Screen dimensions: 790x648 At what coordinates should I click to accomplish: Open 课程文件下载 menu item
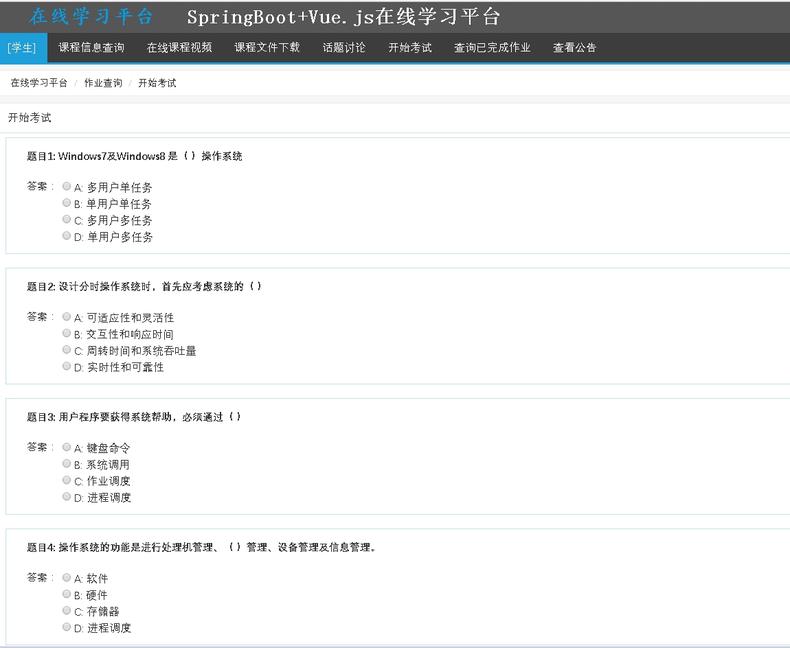click(x=267, y=47)
